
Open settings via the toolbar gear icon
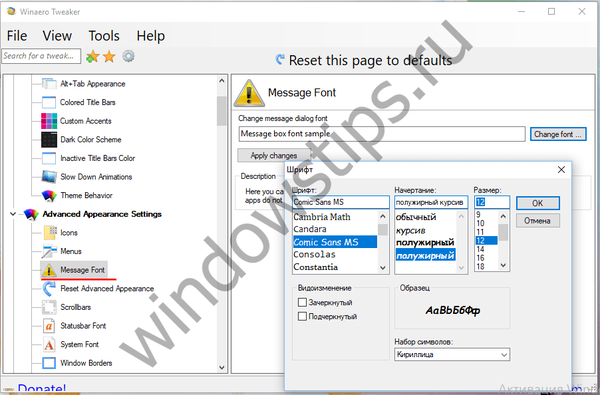[128, 56]
